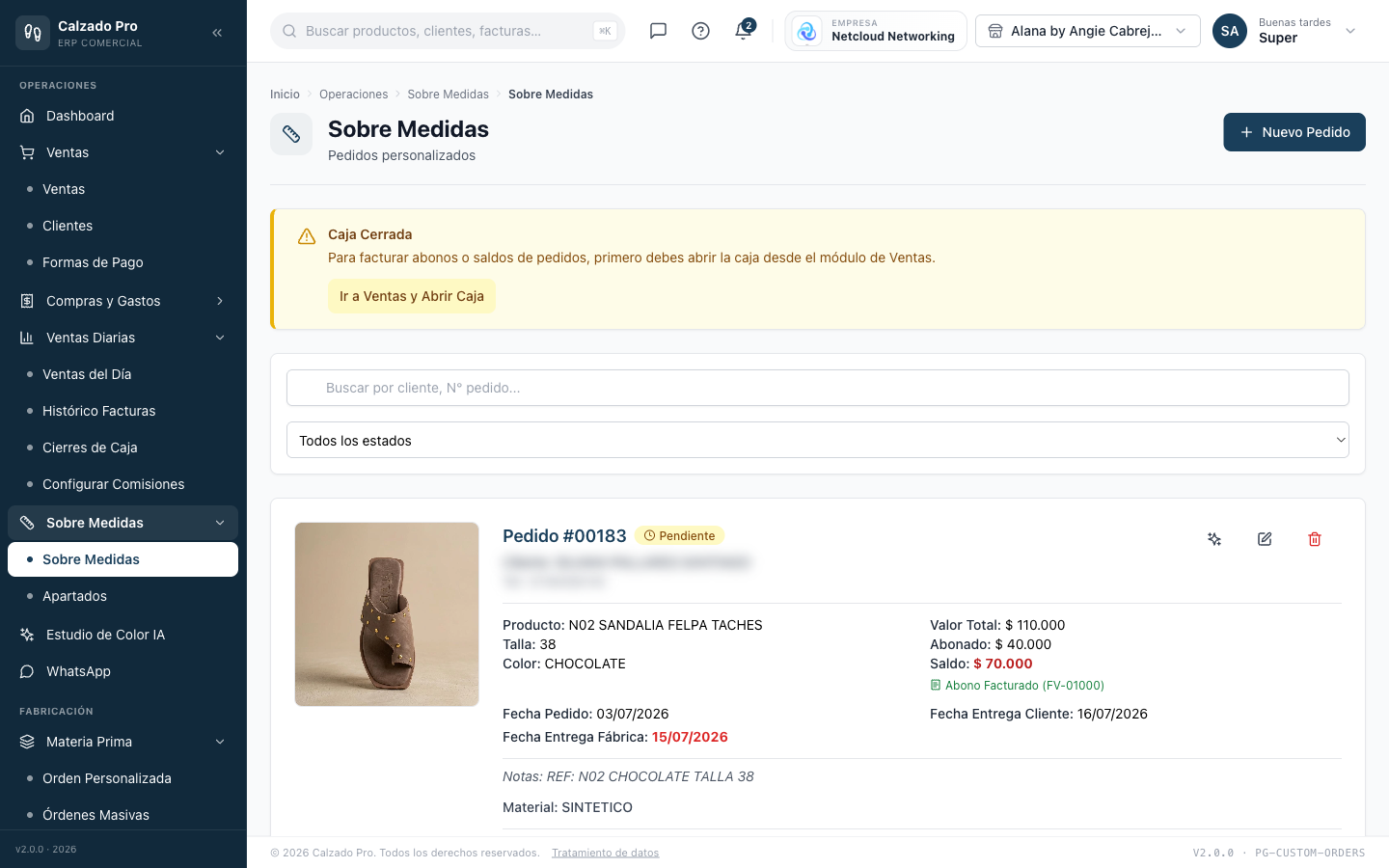Click Ir a Ventas y Abrir Caja

[412, 296]
